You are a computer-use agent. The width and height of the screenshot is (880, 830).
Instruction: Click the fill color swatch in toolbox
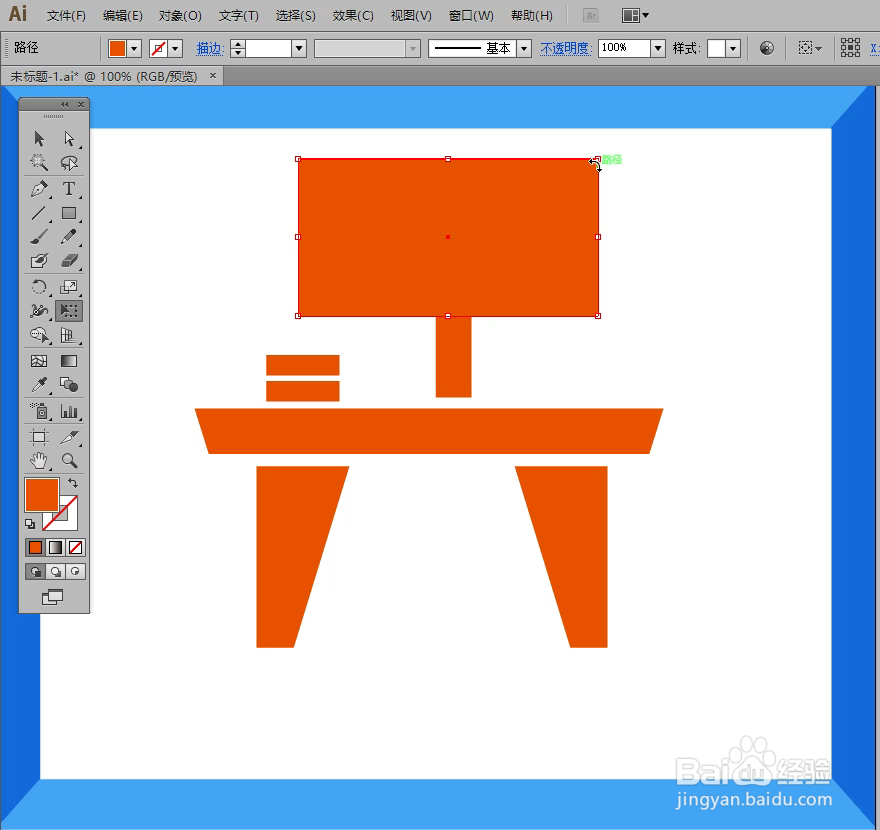[42, 494]
